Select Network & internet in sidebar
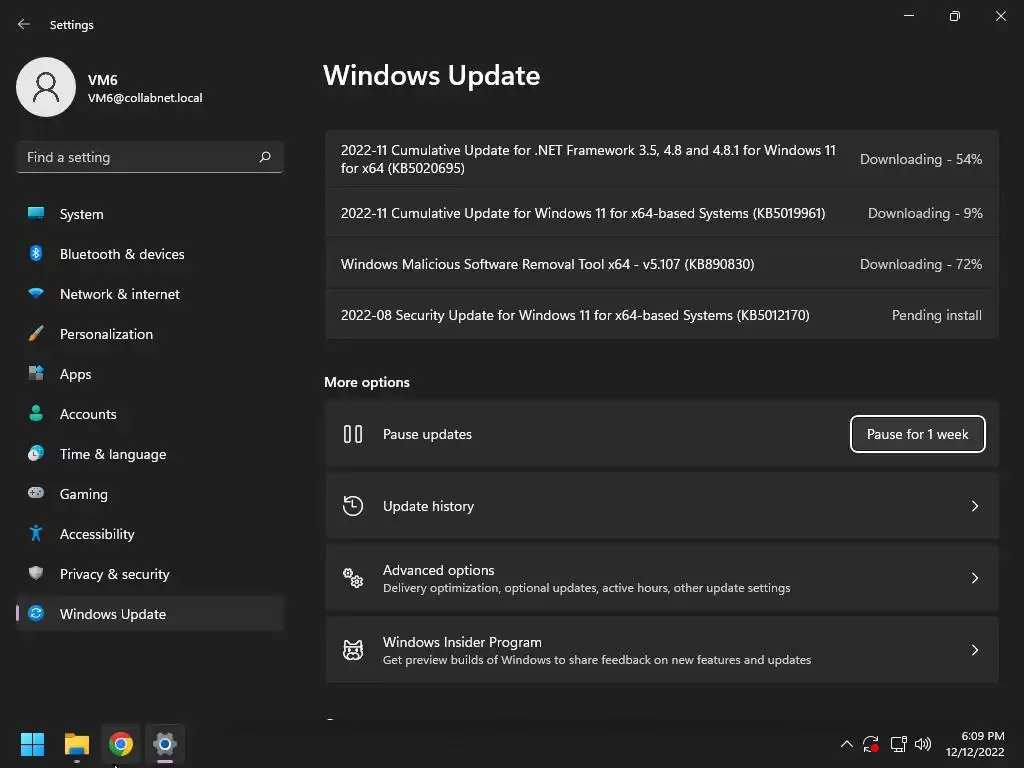This screenshot has height=768, width=1024. click(x=150, y=294)
